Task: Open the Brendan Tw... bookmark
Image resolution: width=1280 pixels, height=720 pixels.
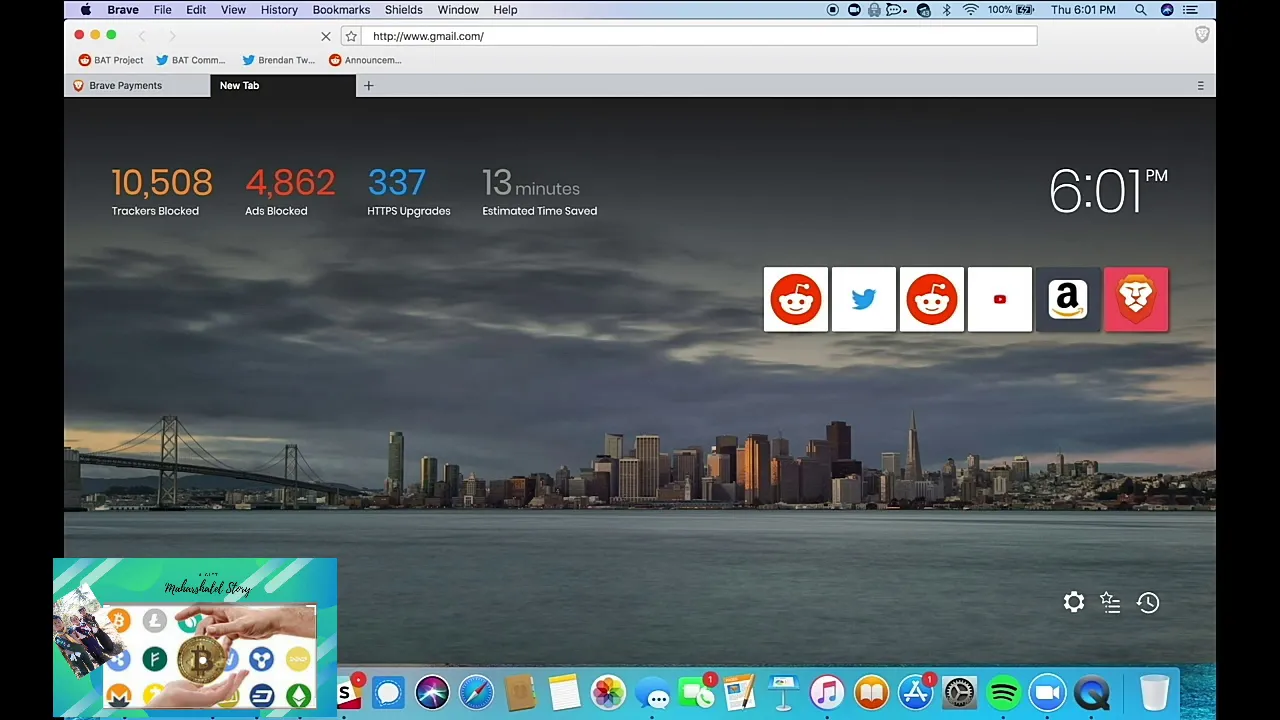Action: click(x=279, y=60)
